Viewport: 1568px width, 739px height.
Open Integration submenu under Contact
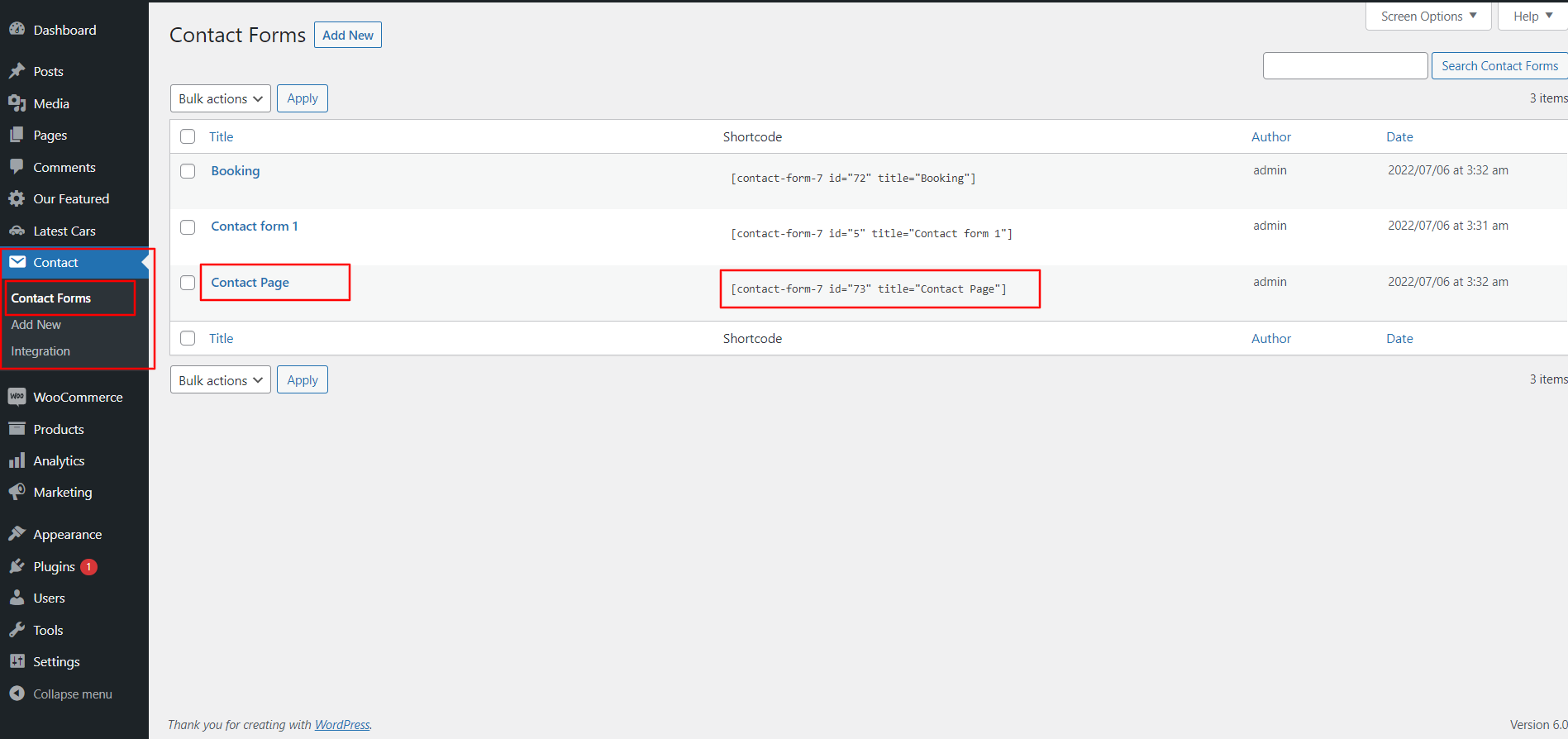pos(41,351)
